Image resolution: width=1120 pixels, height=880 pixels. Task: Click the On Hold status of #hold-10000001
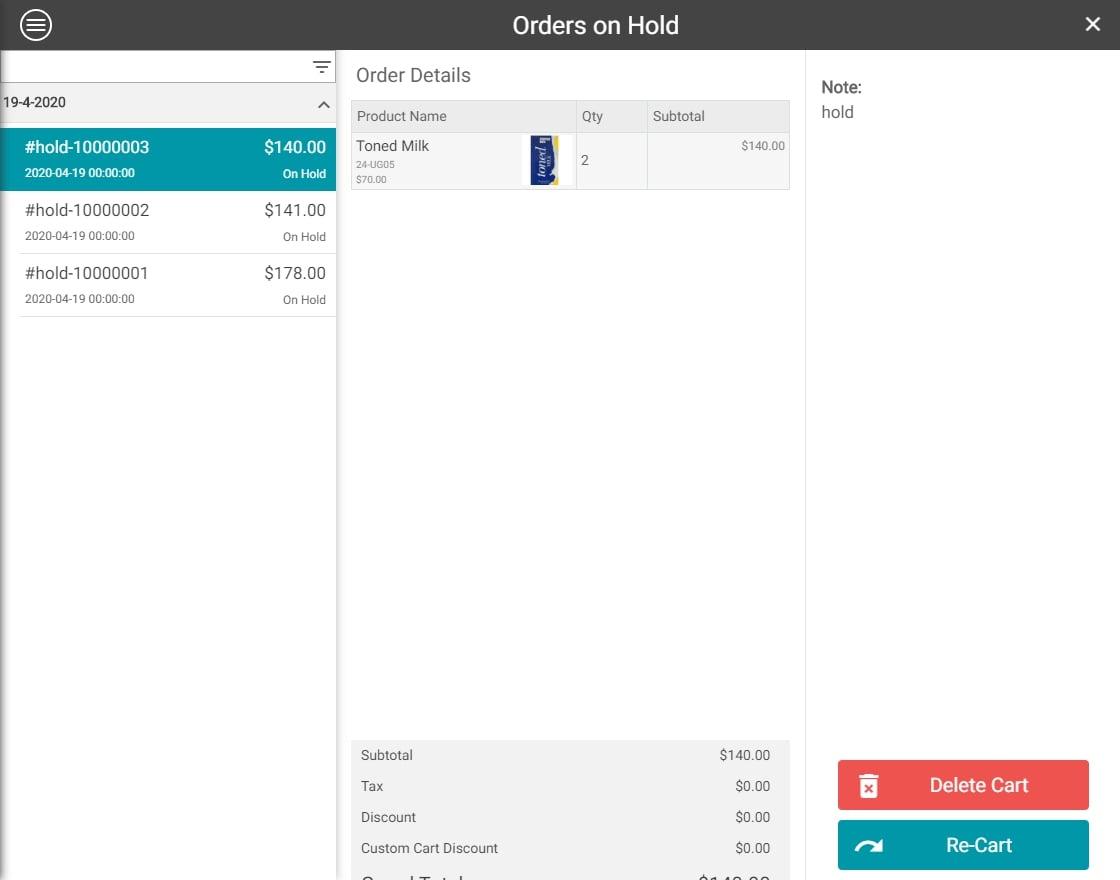304,300
